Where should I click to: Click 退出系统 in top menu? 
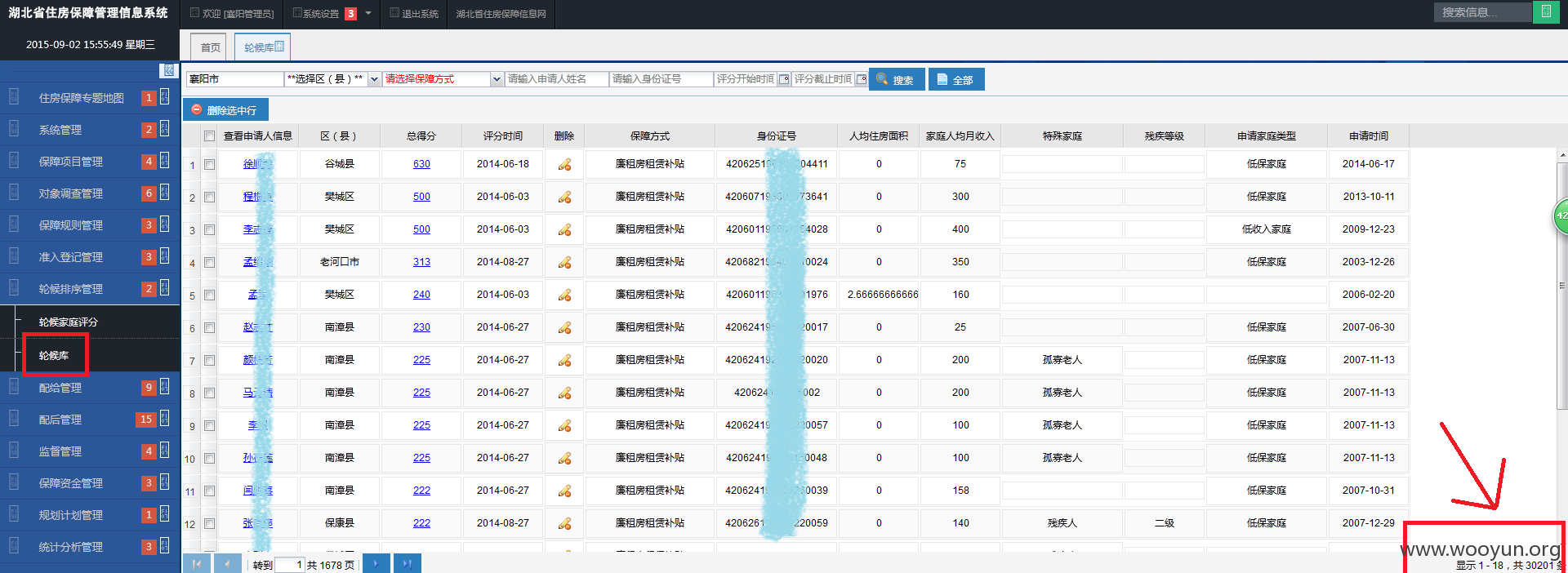coord(415,14)
